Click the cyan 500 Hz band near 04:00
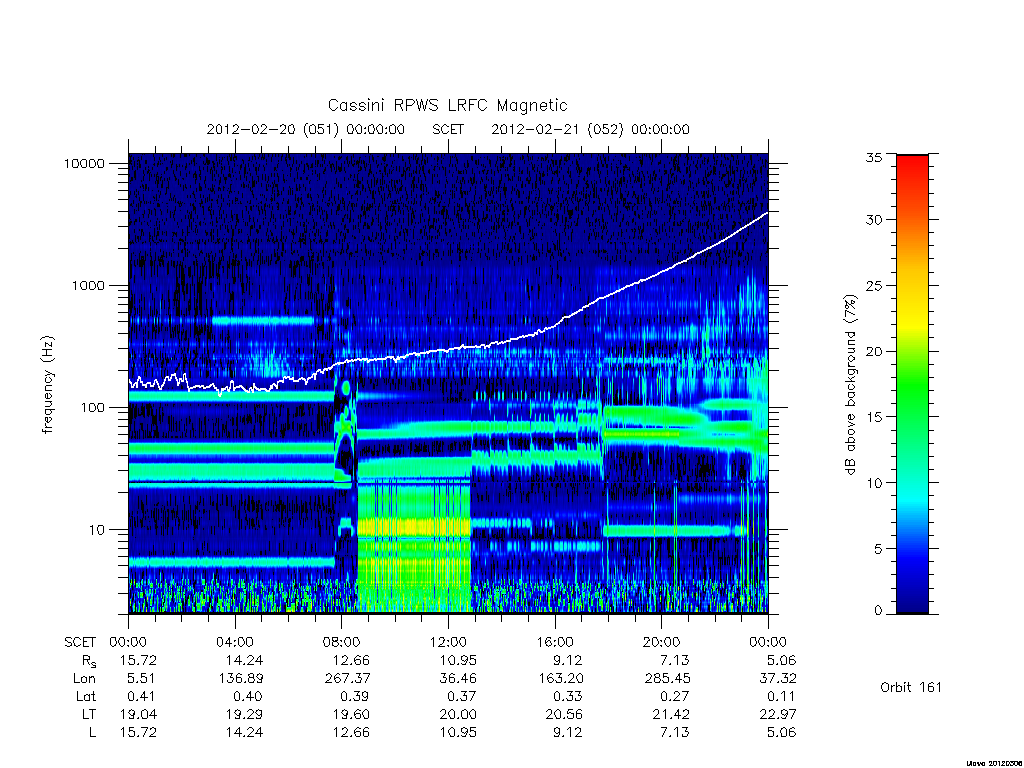 click(x=264, y=321)
